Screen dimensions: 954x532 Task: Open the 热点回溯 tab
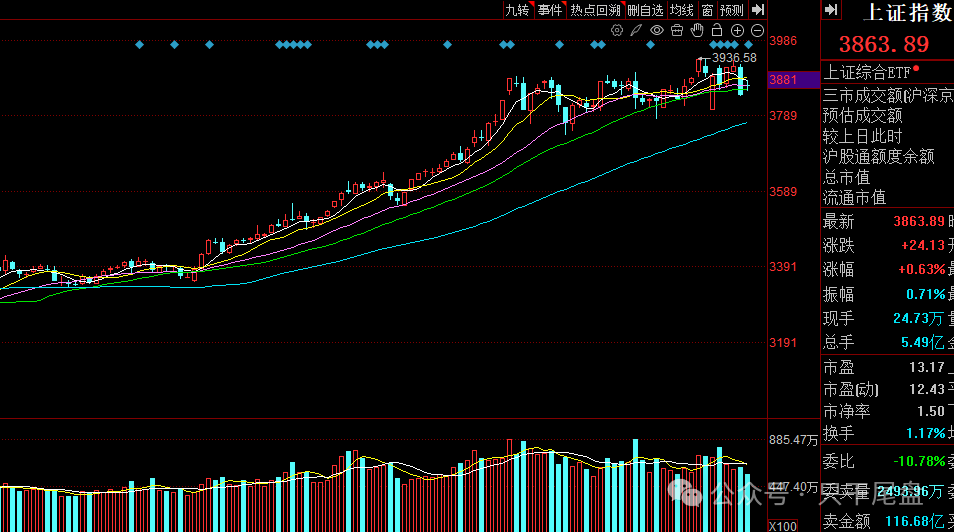click(596, 10)
